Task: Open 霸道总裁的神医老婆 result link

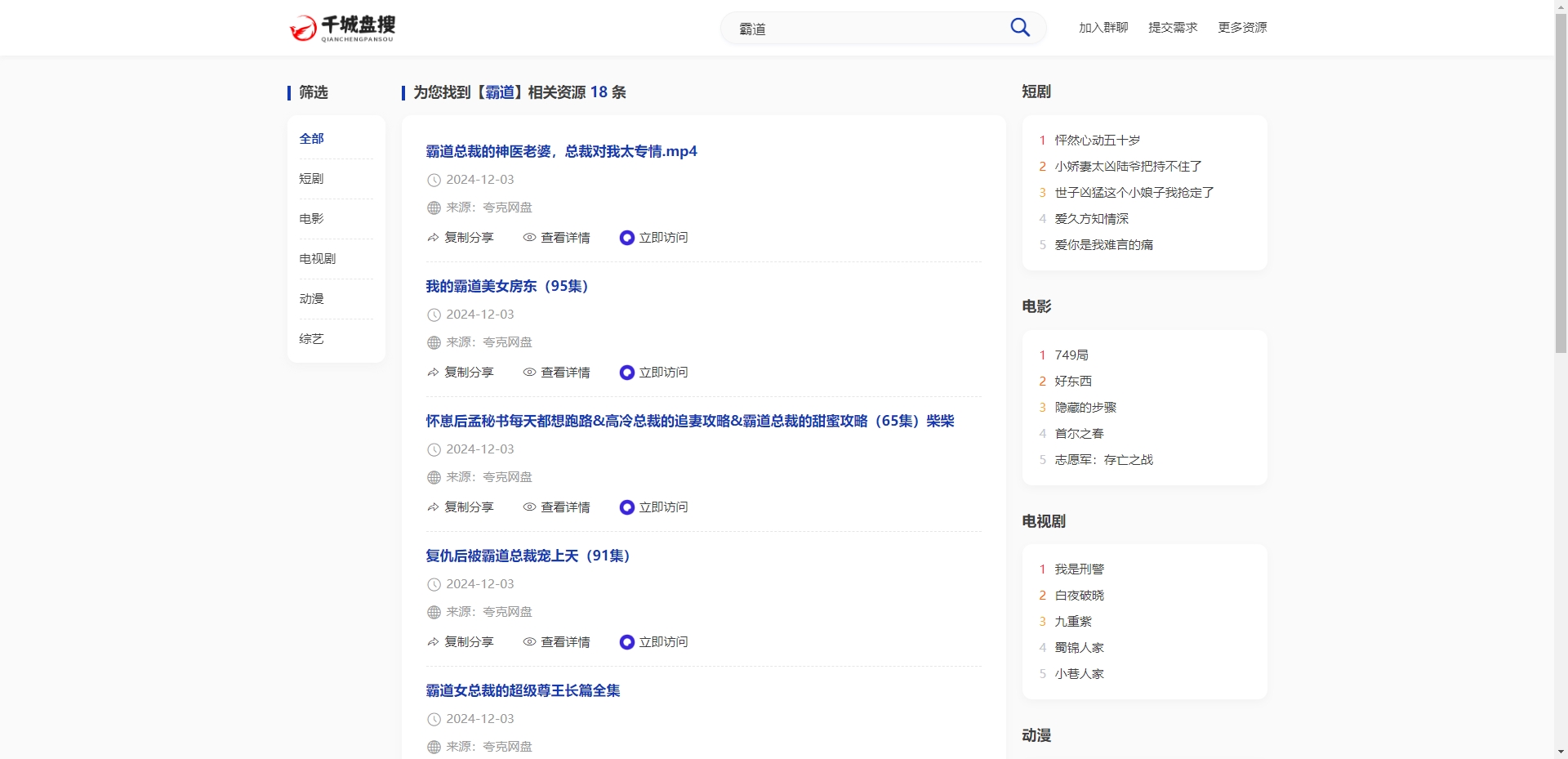Action: coord(560,151)
